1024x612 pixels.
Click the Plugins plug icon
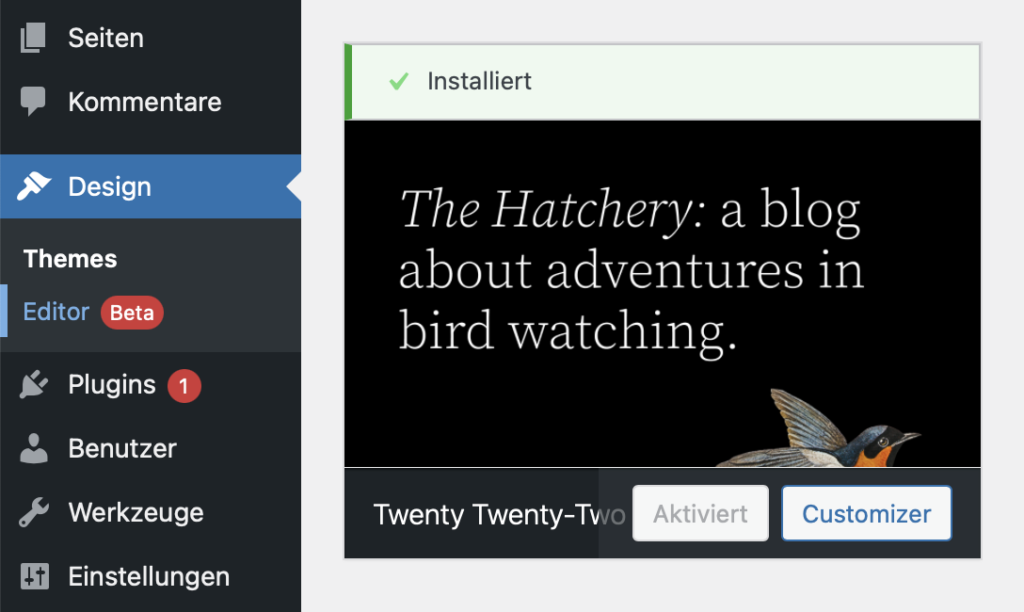(x=33, y=385)
